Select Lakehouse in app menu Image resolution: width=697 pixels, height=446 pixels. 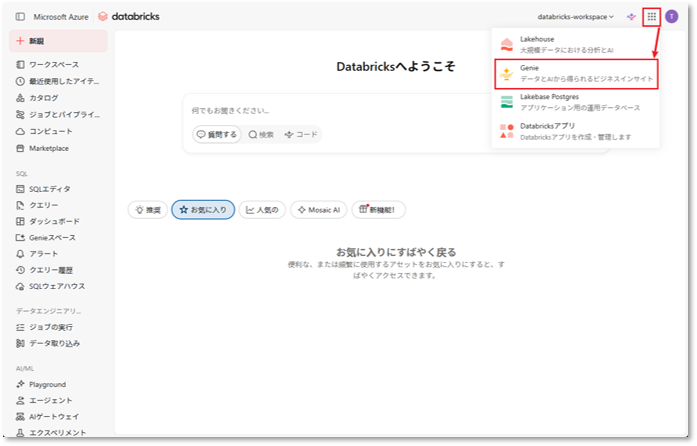pos(576,44)
